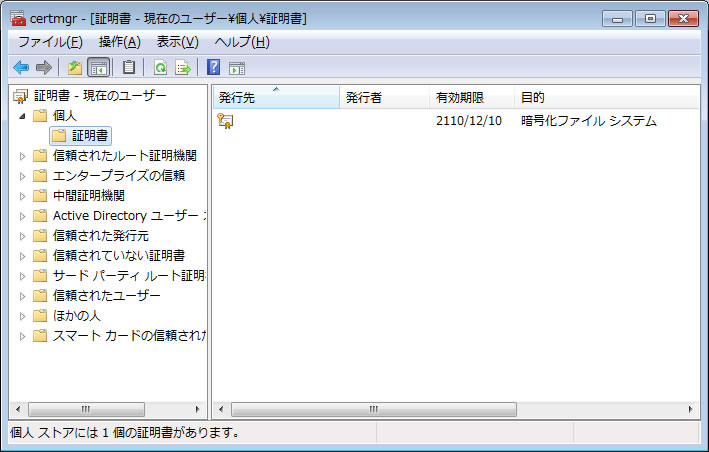Open the ファイル(F) menu
Image resolution: width=709 pixels, height=452 pixels.
[x=50, y=42]
